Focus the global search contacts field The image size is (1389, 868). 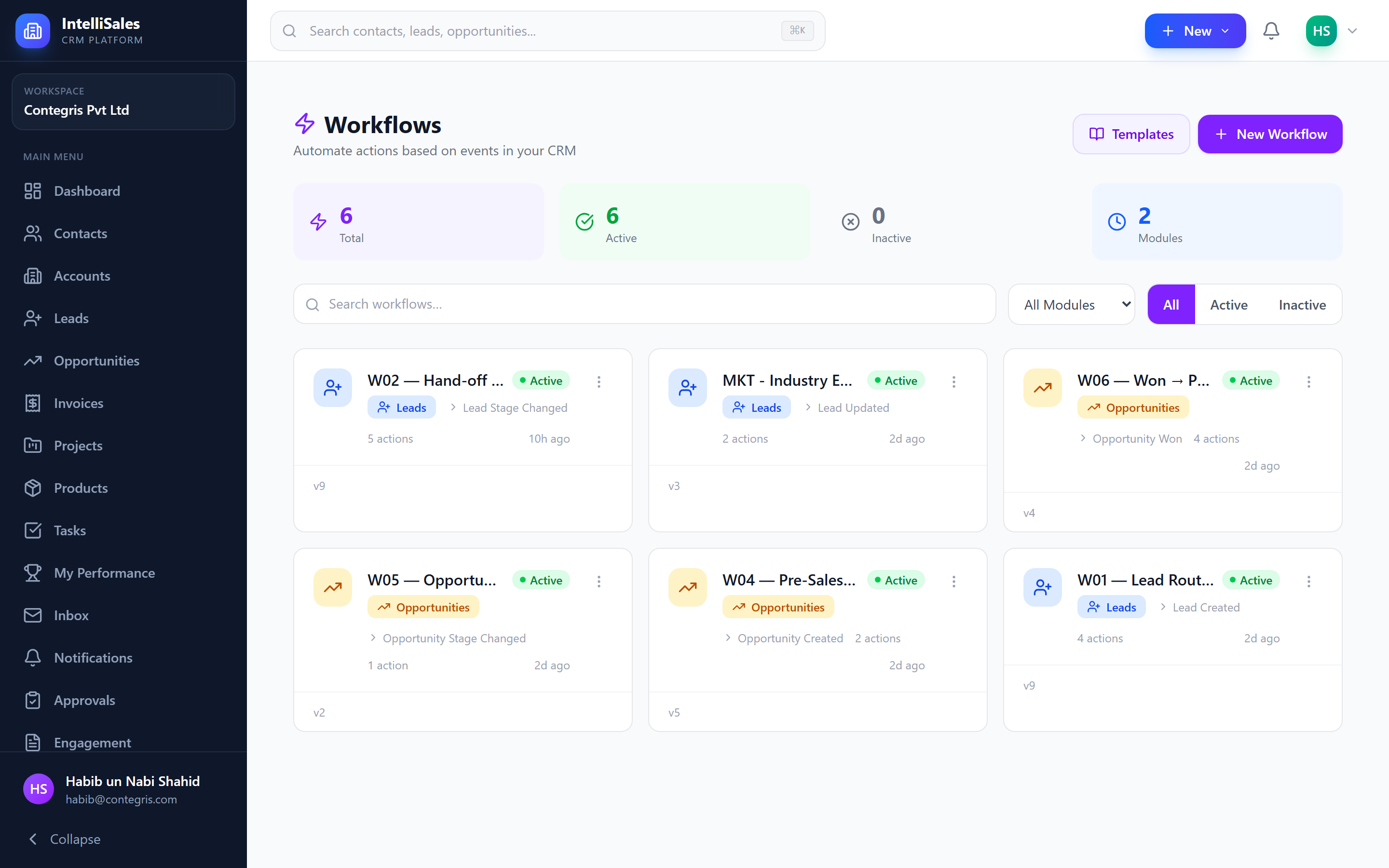point(547,31)
